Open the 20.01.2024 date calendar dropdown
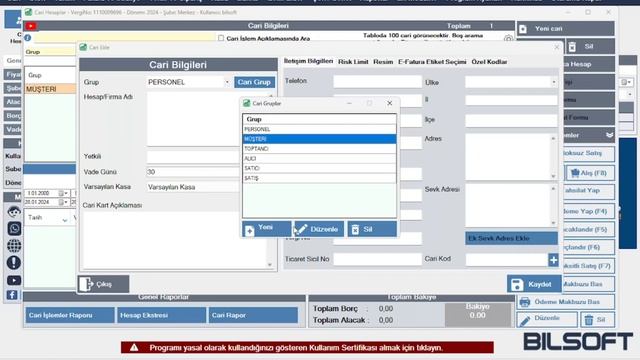Viewport: 640px width, 360px height. click(63, 202)
